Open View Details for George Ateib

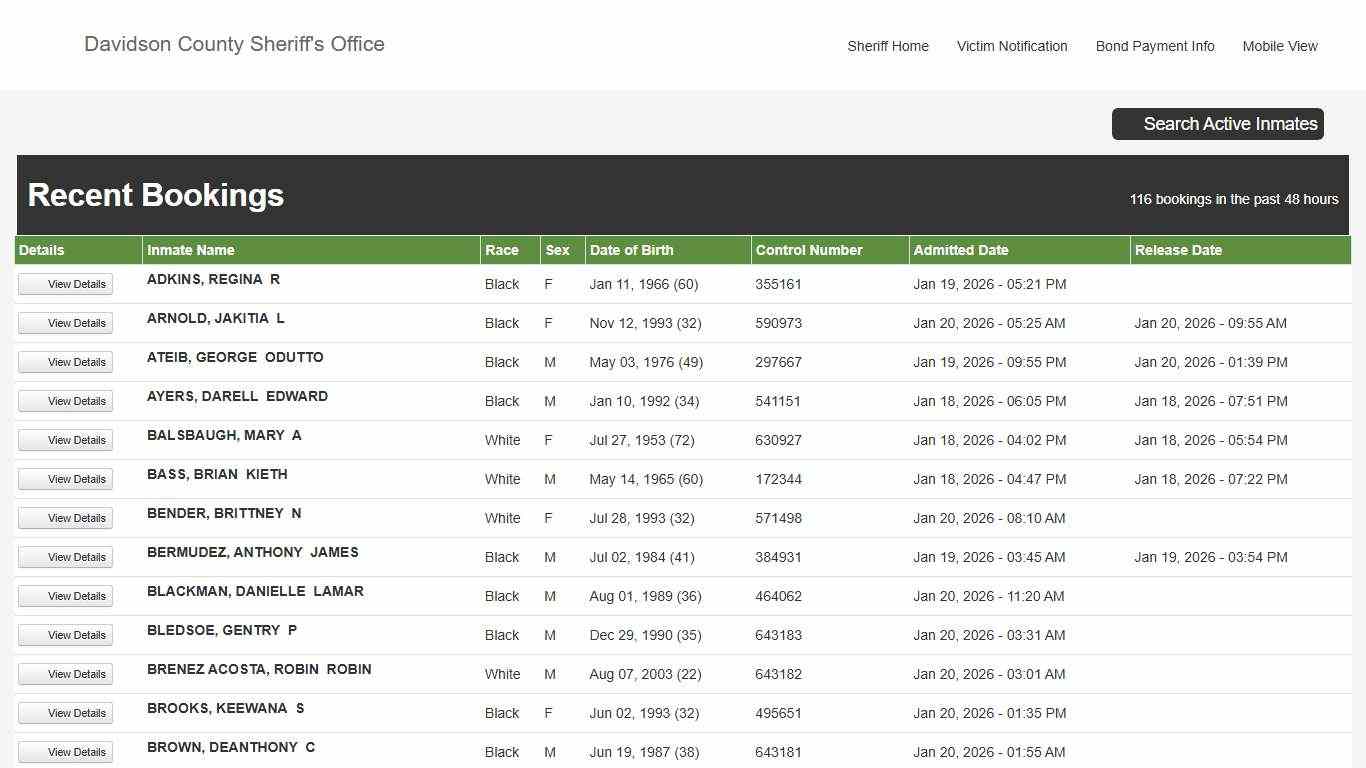tap(66, 362)
